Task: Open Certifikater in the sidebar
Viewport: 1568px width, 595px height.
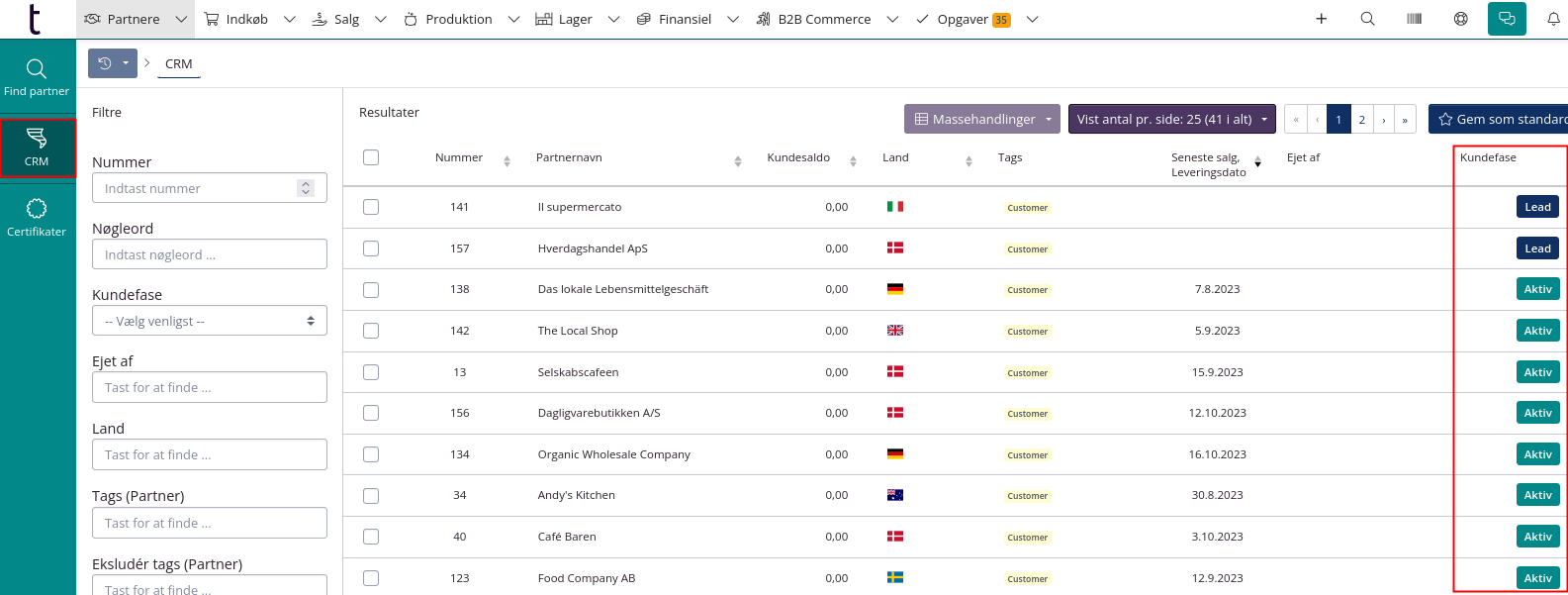Action: pyautogui.click(x=37, y=217)
